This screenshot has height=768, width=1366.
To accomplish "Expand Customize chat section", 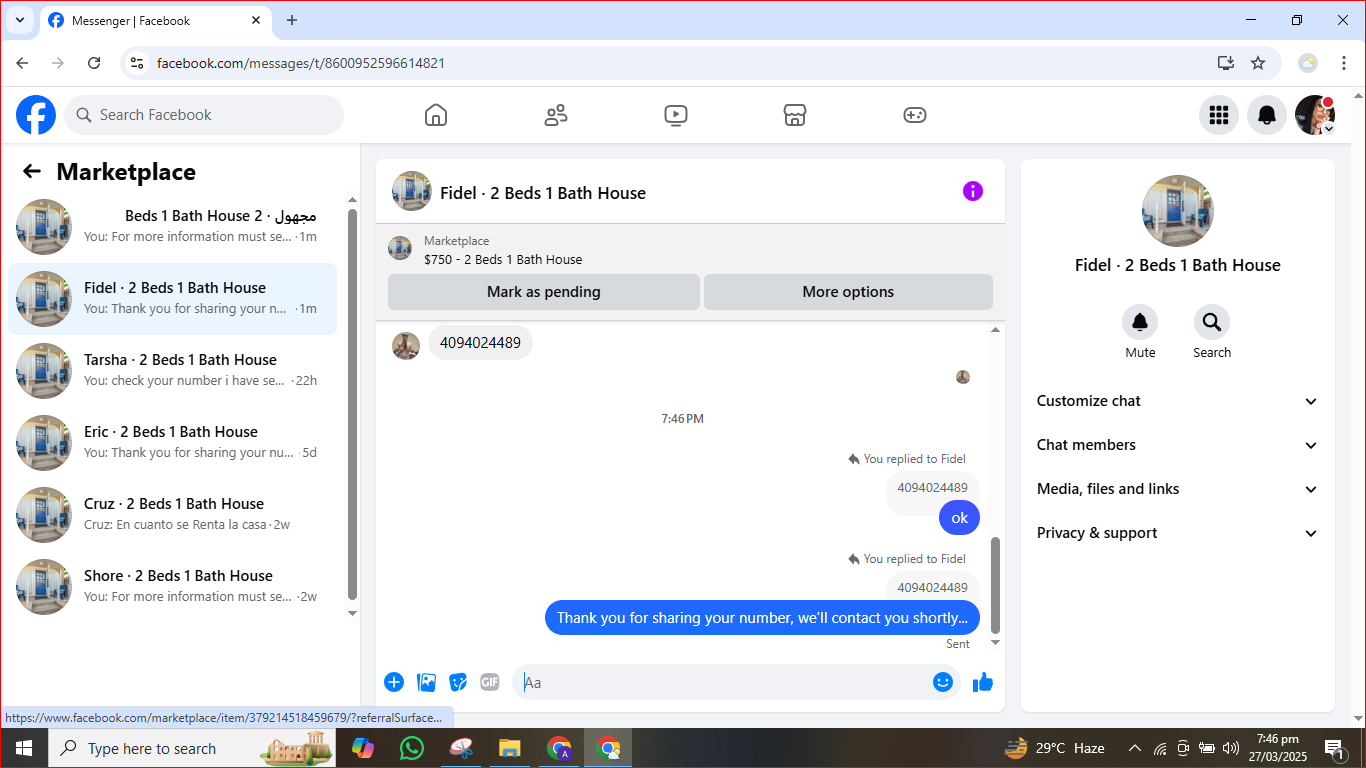I will [x=1177, y=401].
